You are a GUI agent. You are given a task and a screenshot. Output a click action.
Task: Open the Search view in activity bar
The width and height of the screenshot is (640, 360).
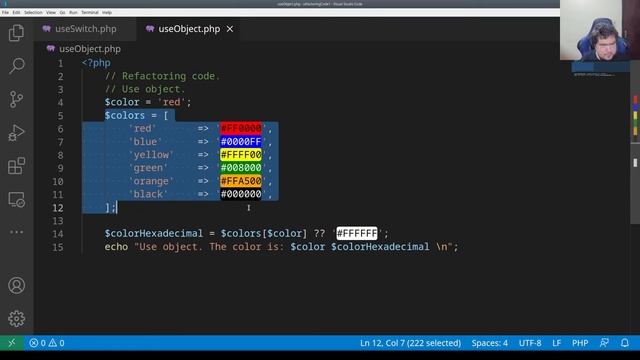[16, 66]
